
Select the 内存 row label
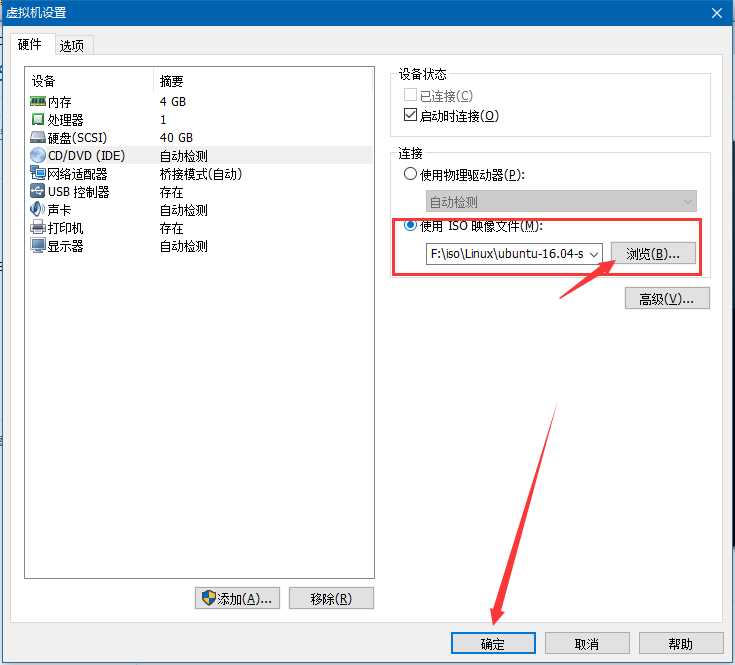pos(60,102)
